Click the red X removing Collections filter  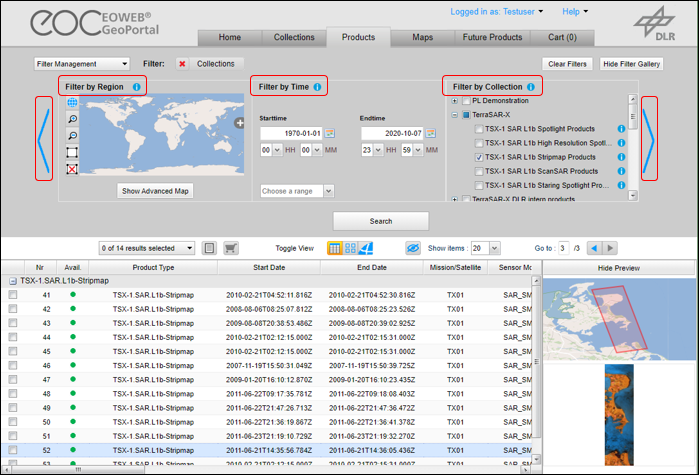tap(182, 64)
